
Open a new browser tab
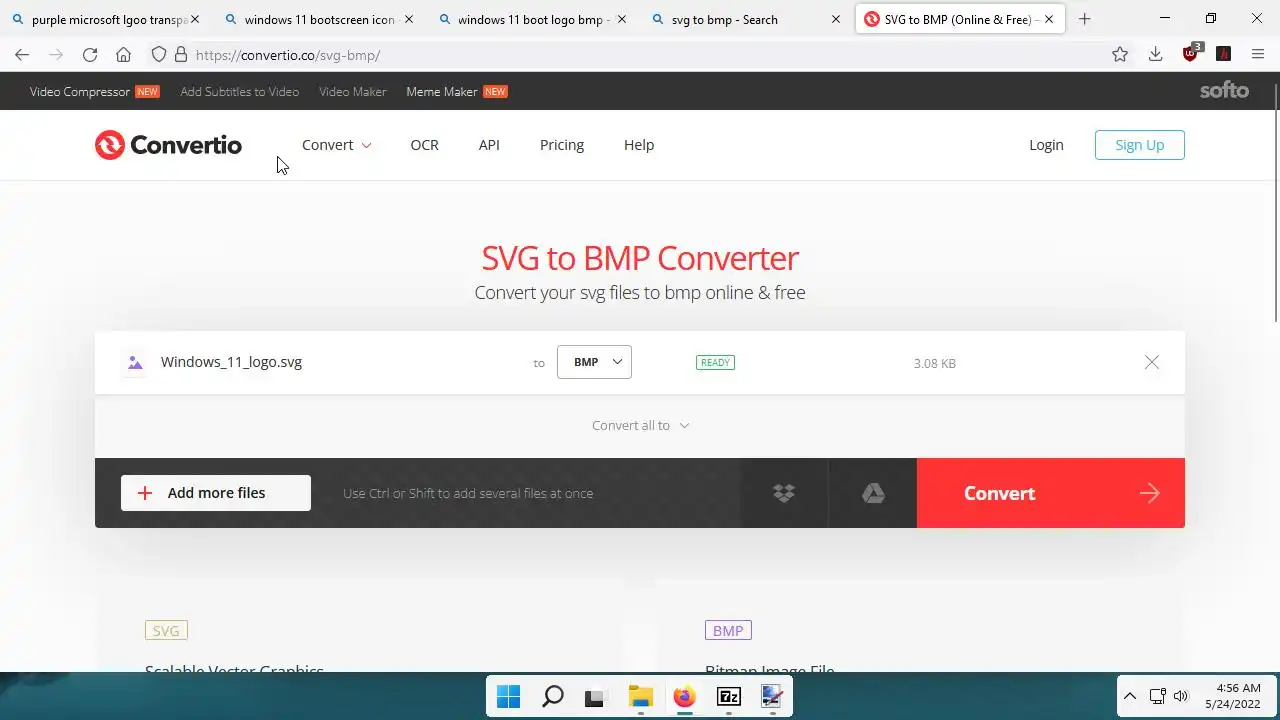pos(1085,19)
